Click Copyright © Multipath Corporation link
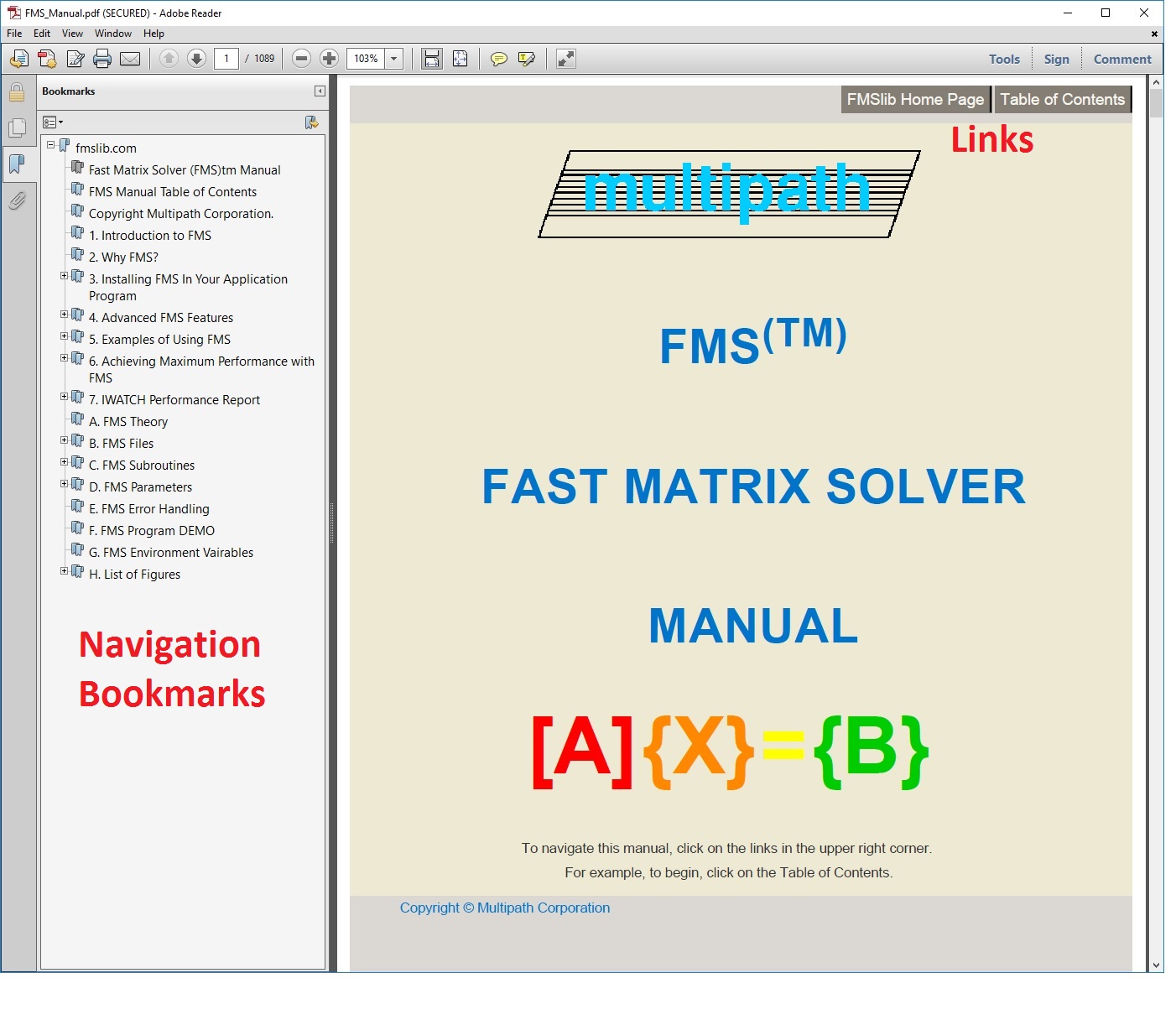 tap(505, 908)
